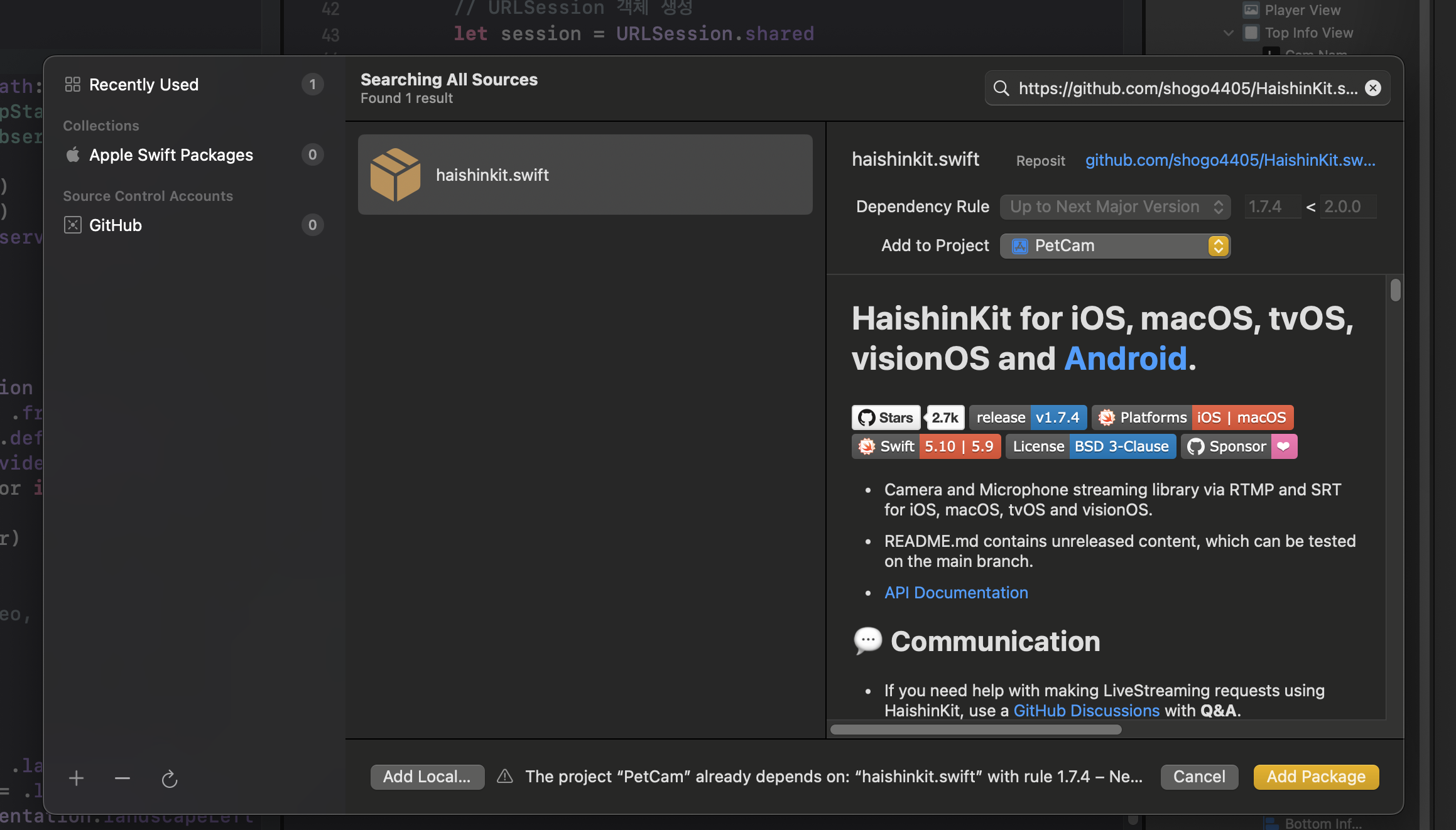Click the haishinkit.swift package box icon
The width and height of the screenshot is (1456, 830).
point(395,175)
